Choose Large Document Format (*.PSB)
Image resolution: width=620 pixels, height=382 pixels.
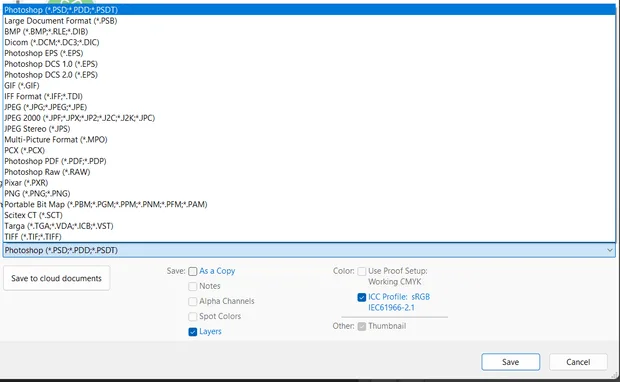click(x=309, y=21)
